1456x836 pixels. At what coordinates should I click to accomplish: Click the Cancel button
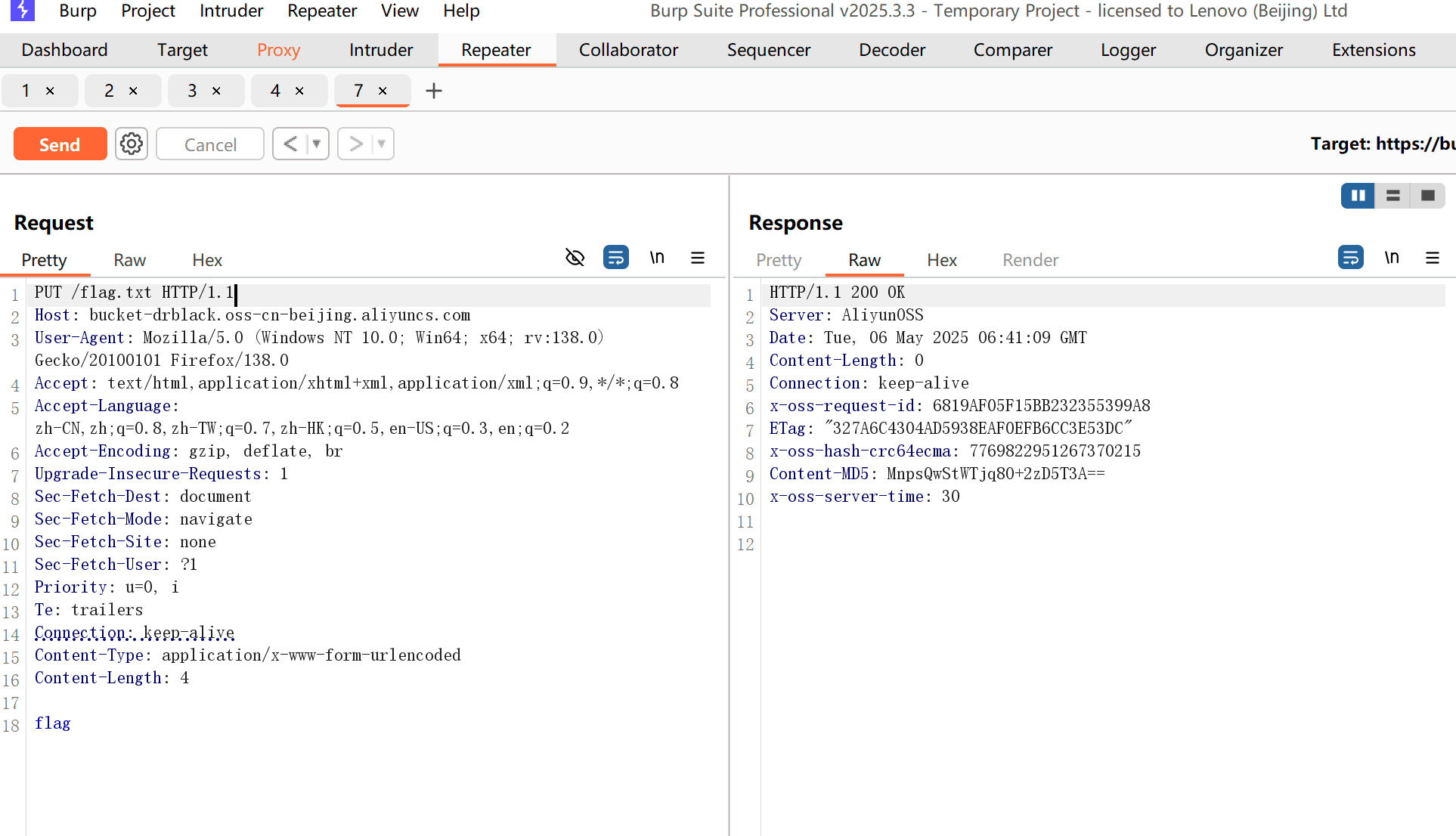coord(210,144)
